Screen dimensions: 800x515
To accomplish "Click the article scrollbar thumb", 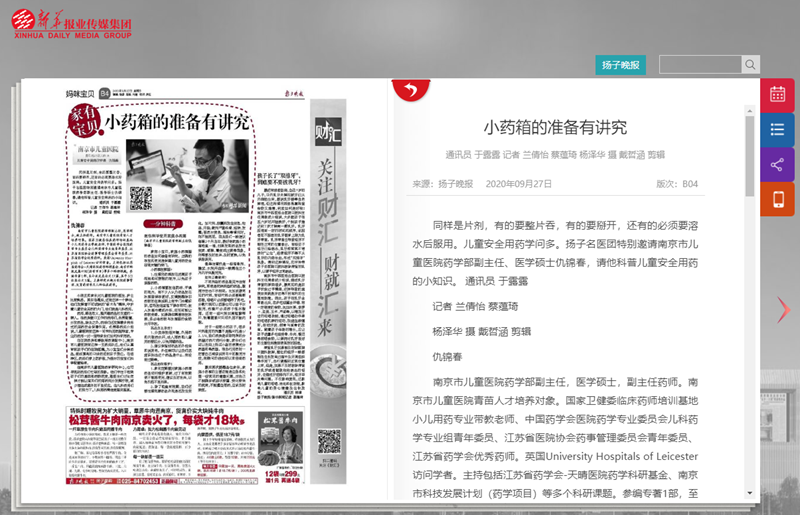I will pos(749,156).
